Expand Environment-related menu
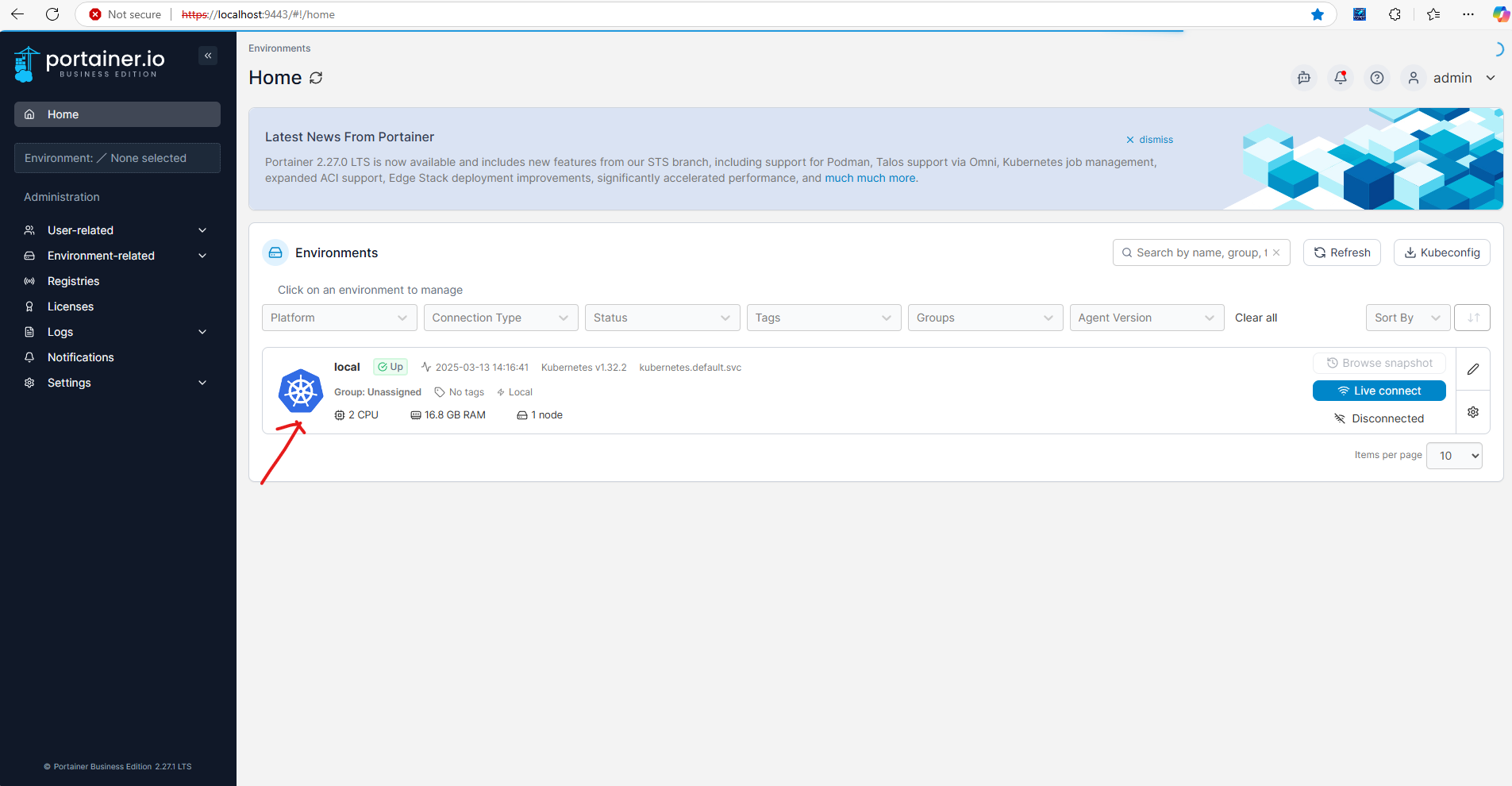 coord(117,256)
